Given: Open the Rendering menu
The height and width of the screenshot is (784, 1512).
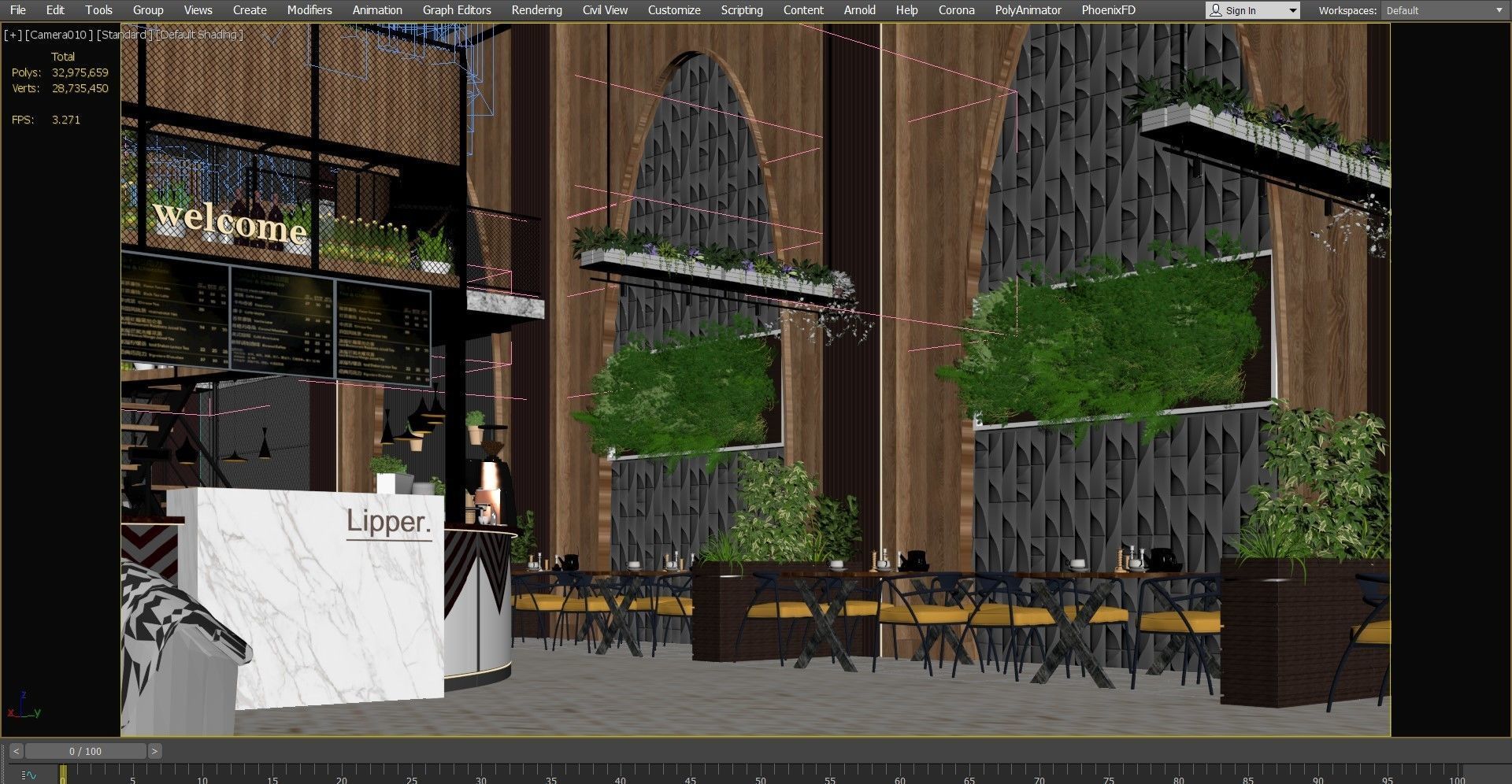Looking at the screenshot, I should 536,10.
